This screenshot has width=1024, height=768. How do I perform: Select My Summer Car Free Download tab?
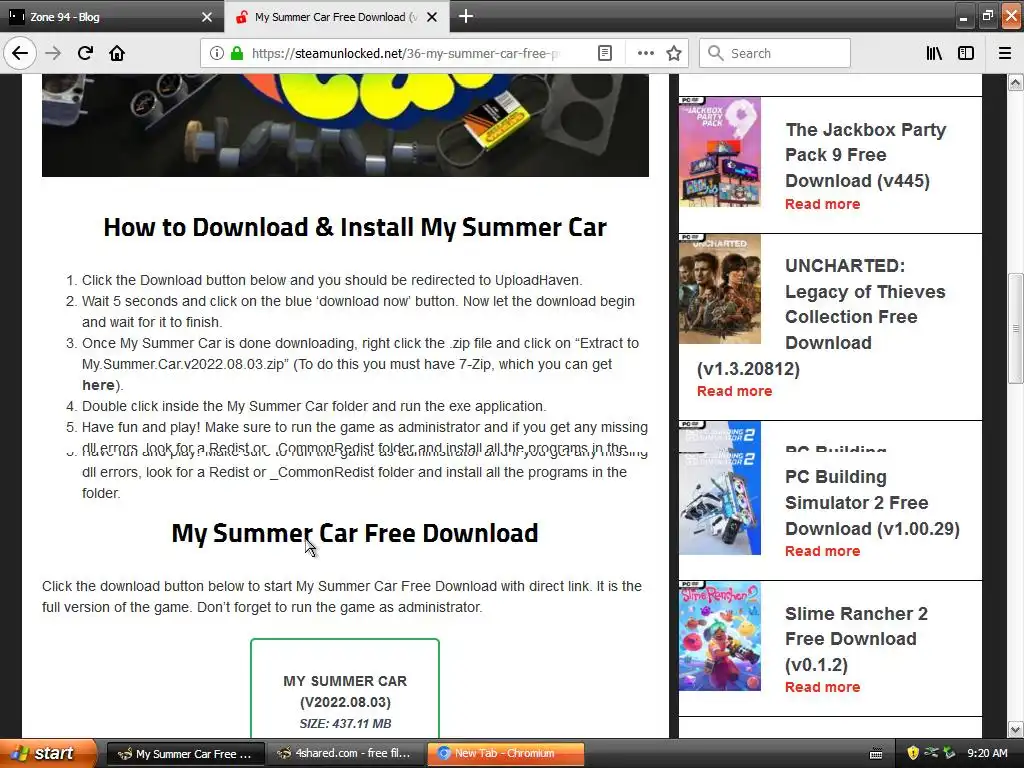337,17
